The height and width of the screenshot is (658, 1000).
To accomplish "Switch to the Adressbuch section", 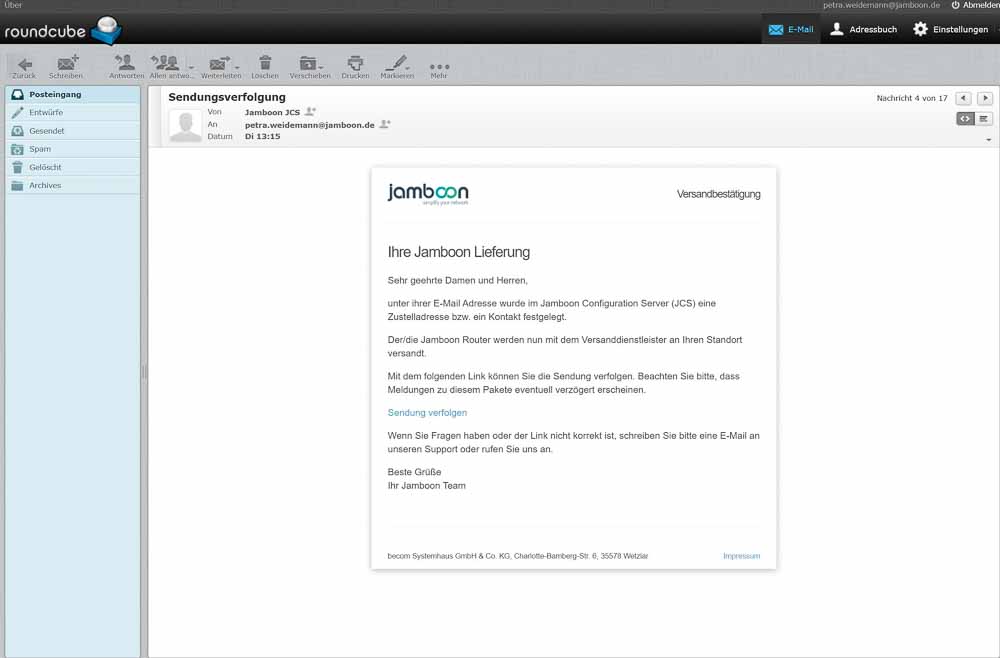I will pos(864,29).
